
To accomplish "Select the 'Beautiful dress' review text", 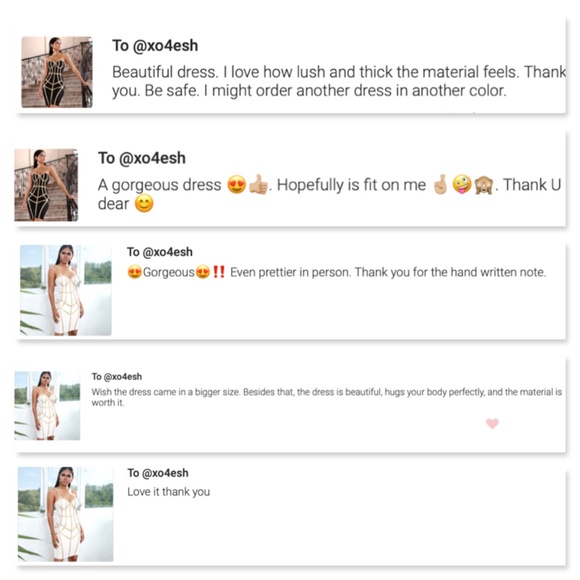I will pyautogui.click(x=339, y=81).
